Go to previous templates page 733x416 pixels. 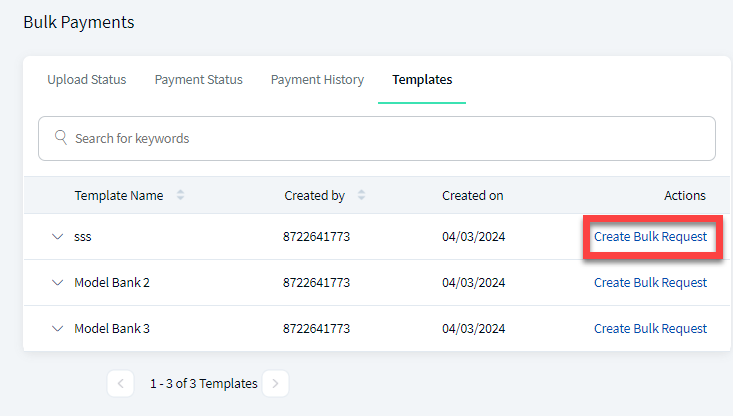[x=121, y=383]
